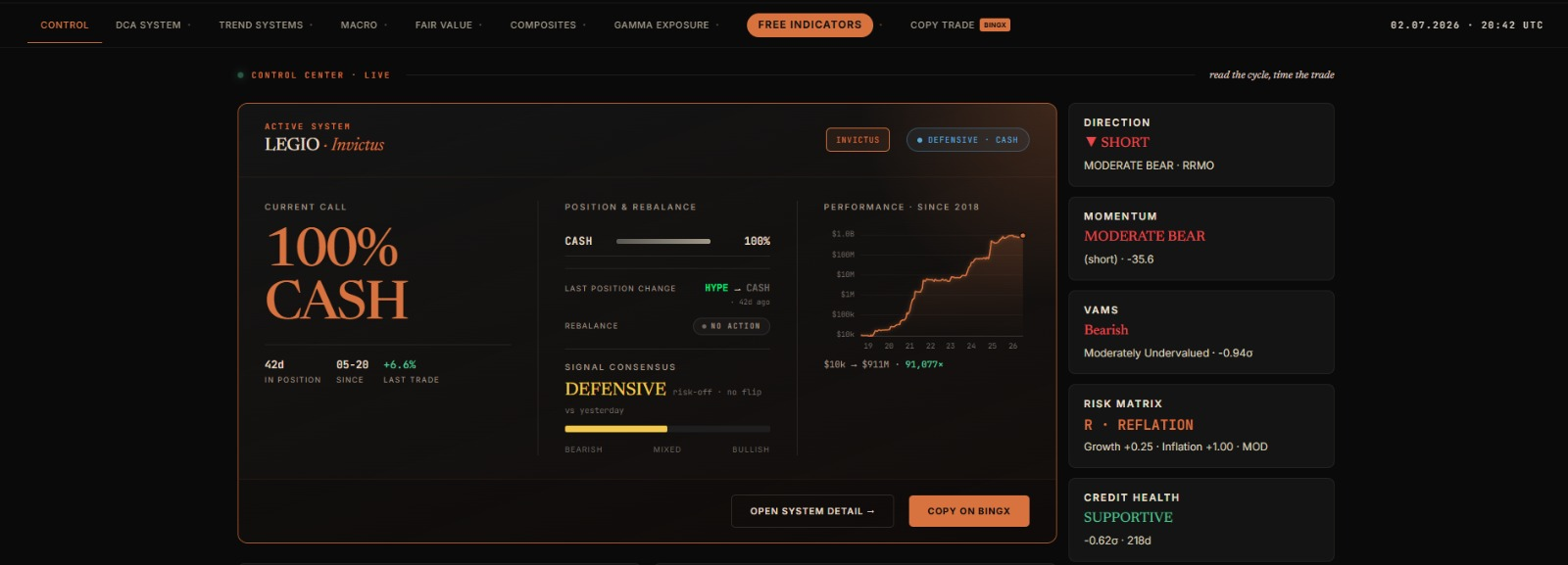This screenshot has height=565, width=1568.
Task: Open the VAMS Bearish card
Action: [x=1200, y=332]
